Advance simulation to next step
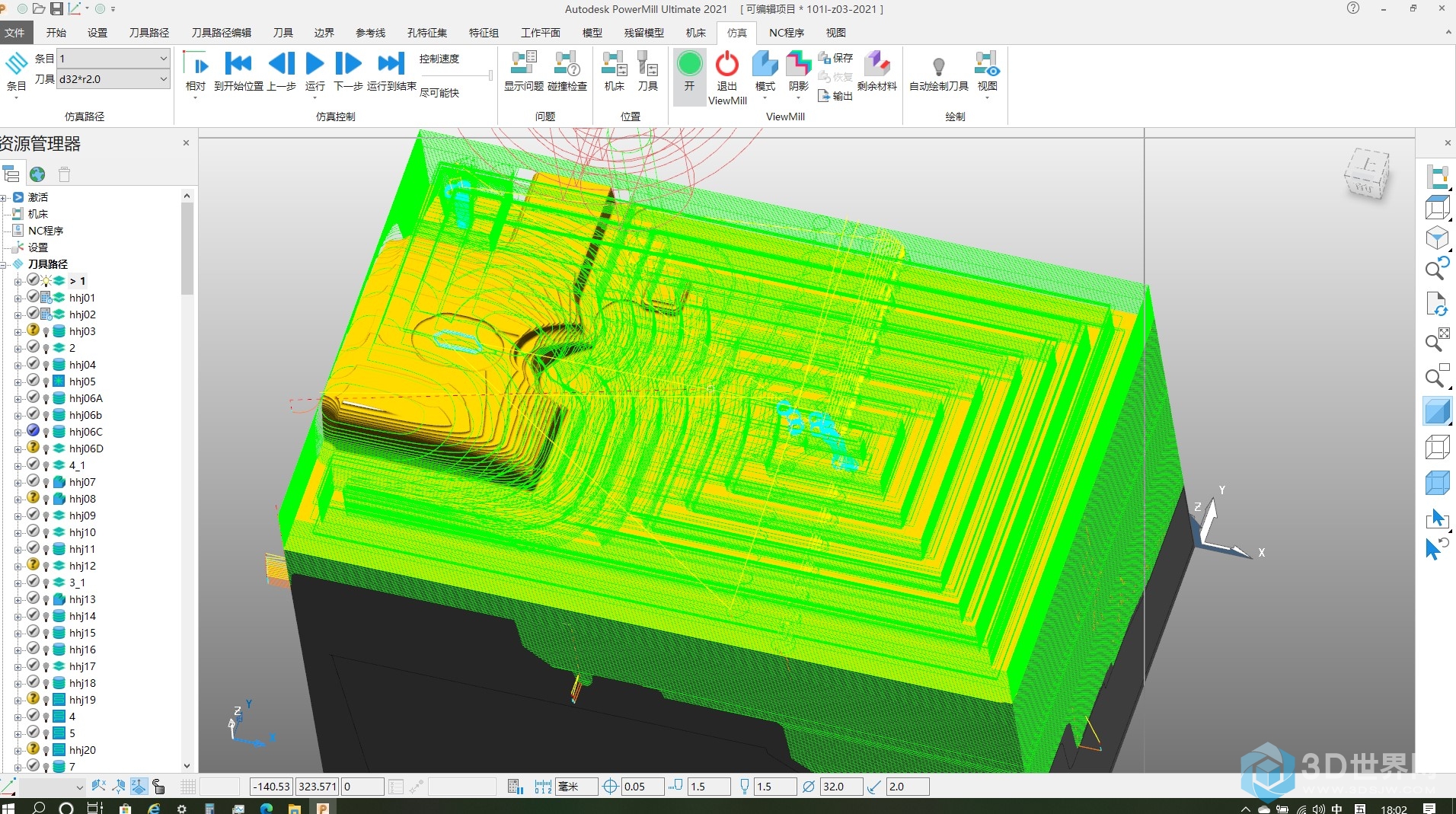This screenshot has height=814, width=1456. click(x=348, y=72)
